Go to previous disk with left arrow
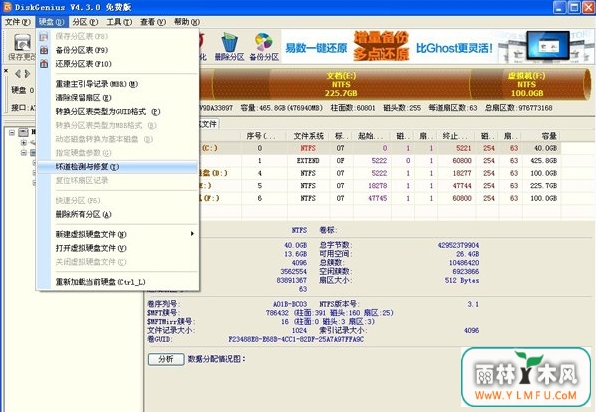 coord(18,74)
